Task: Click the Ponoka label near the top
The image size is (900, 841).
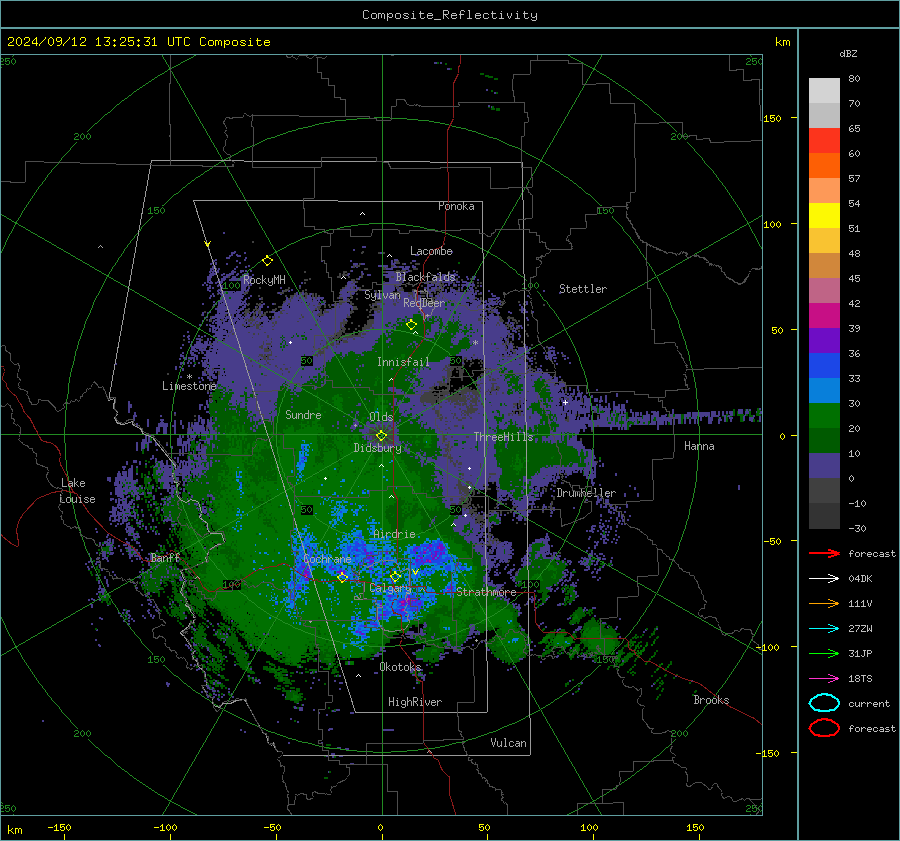Action: coord(456,206)
